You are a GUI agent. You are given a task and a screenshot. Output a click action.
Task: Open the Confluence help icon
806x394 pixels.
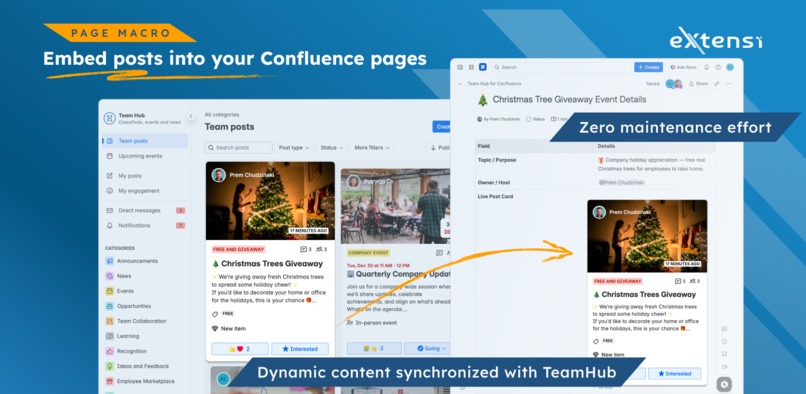[x=718, y=67]
